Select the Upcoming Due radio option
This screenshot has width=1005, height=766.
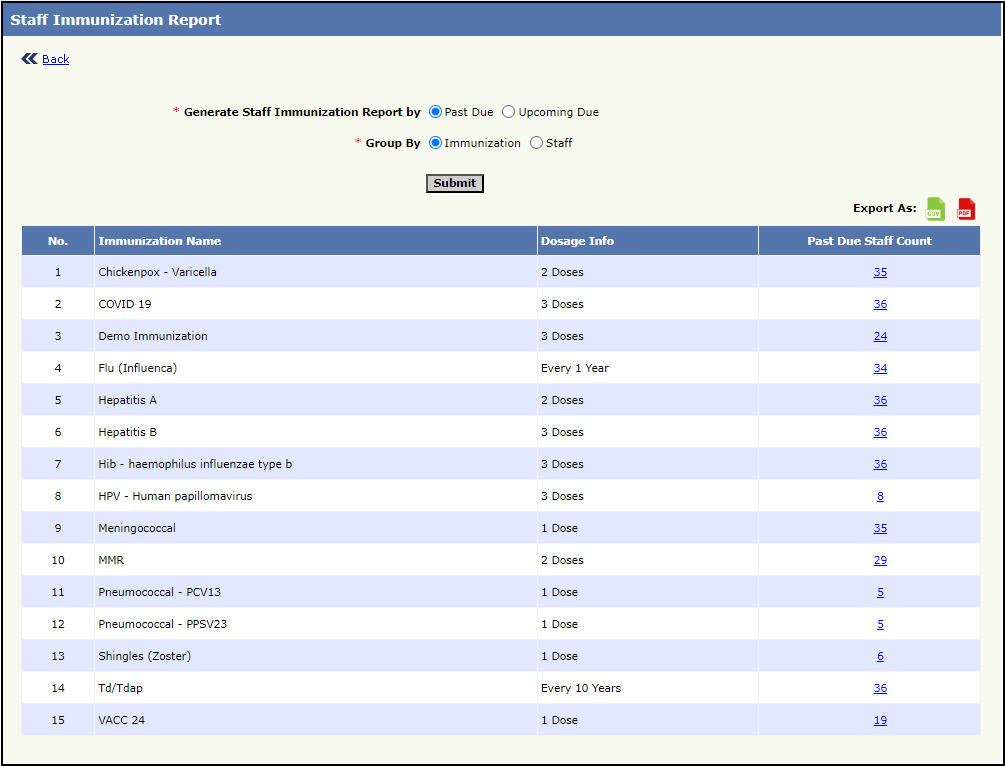(x=509, y=112)
